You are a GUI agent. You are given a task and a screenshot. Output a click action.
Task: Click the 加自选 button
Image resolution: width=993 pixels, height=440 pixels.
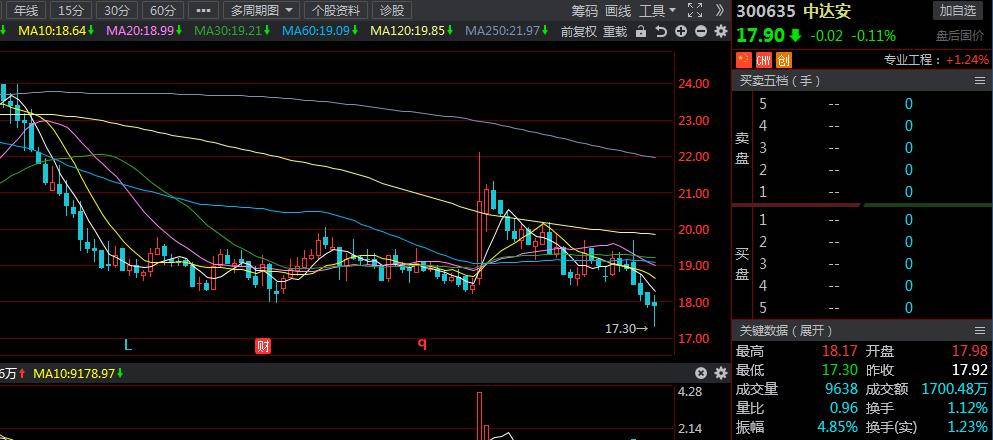click(x=957, y=11)
